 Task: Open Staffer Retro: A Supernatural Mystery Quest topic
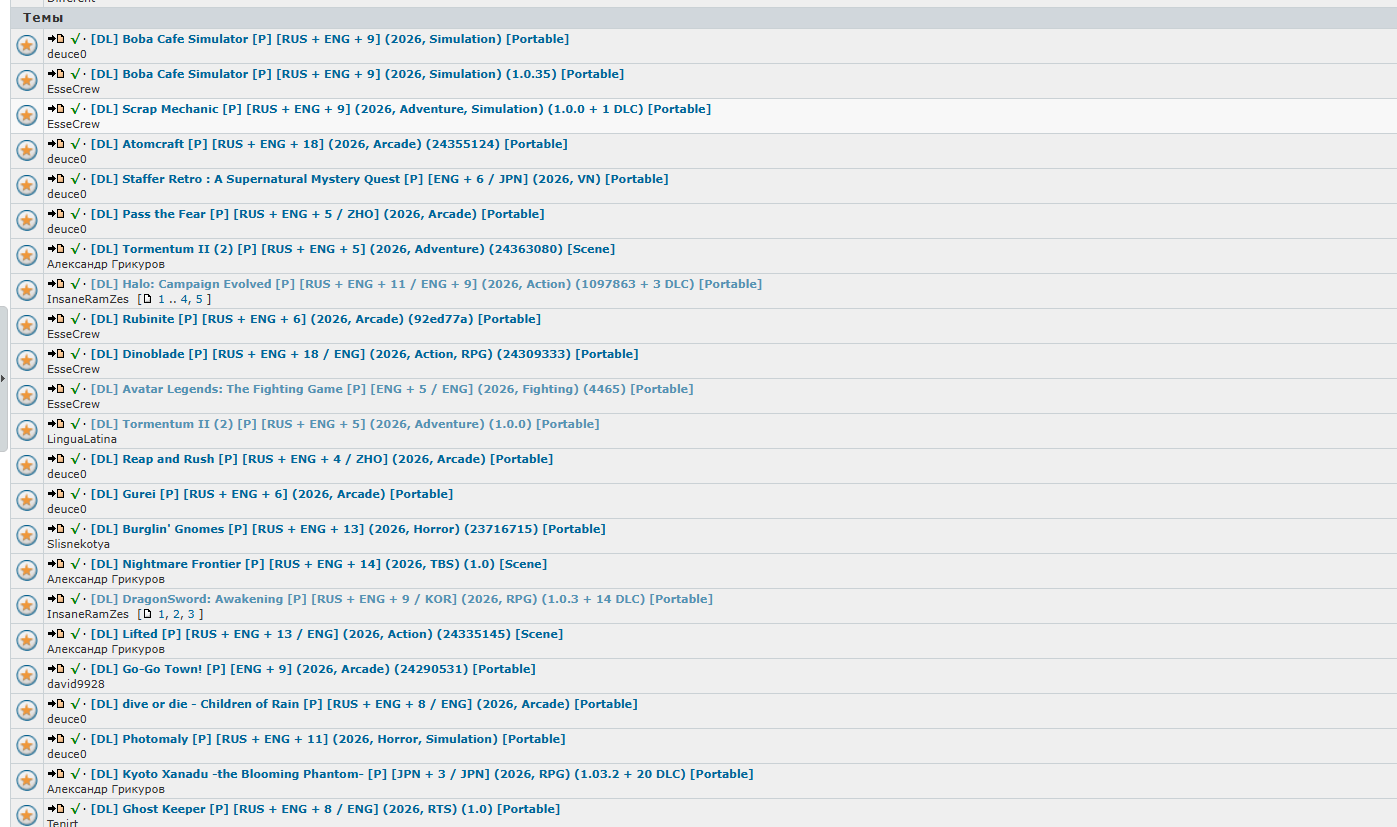[380, 179]
